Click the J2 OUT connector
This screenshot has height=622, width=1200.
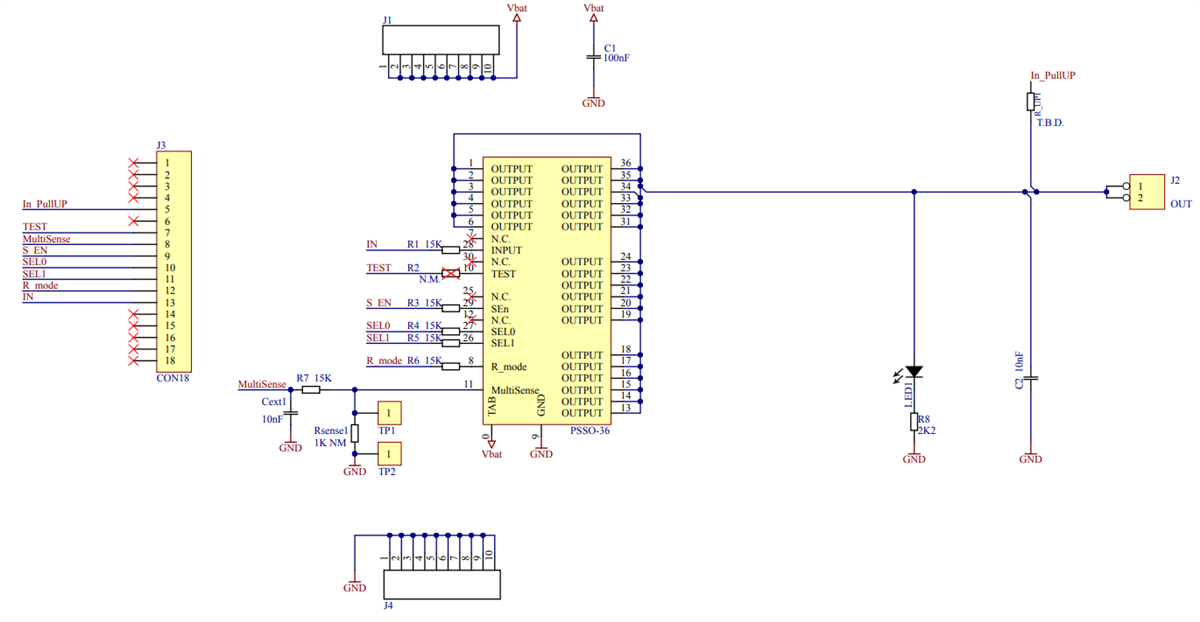tap(1145, 193)
